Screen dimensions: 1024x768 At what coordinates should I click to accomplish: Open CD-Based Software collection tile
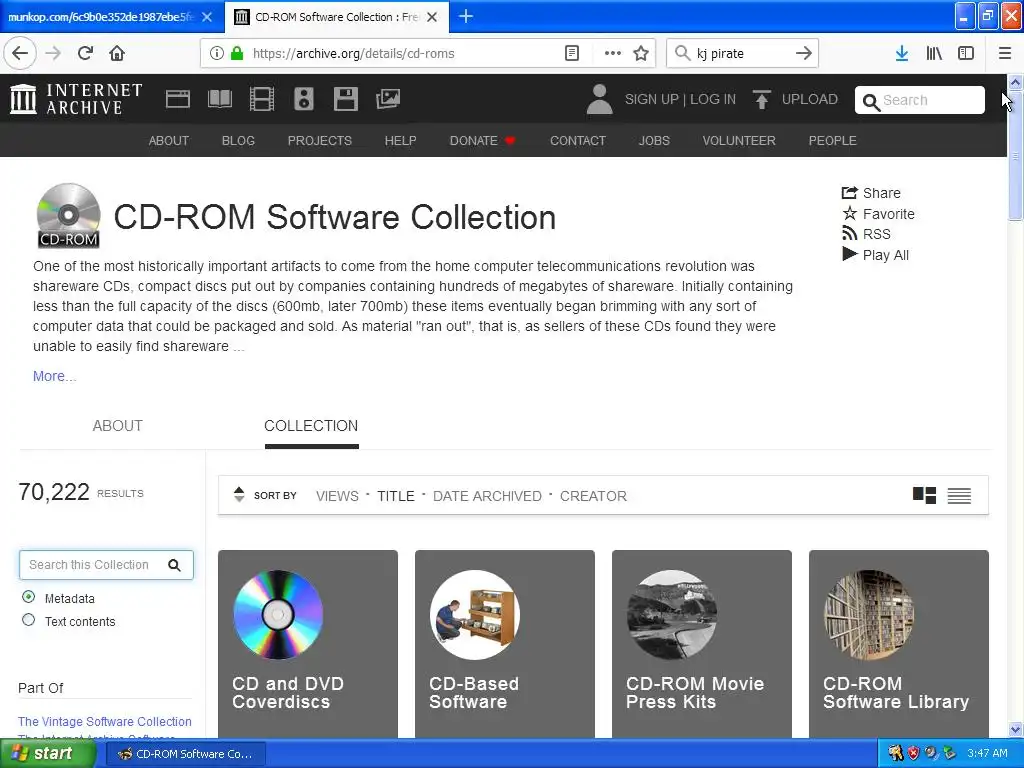tap(505, 644)
